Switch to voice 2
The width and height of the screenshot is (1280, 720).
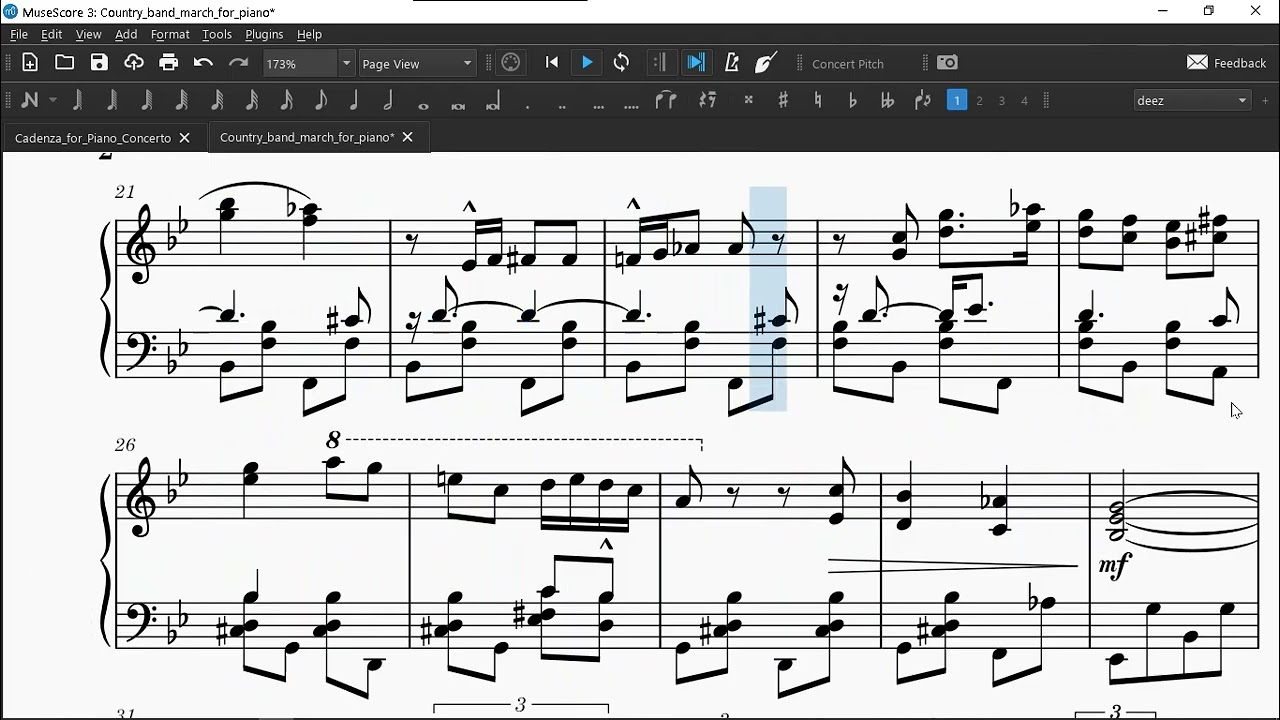(979, 100)
